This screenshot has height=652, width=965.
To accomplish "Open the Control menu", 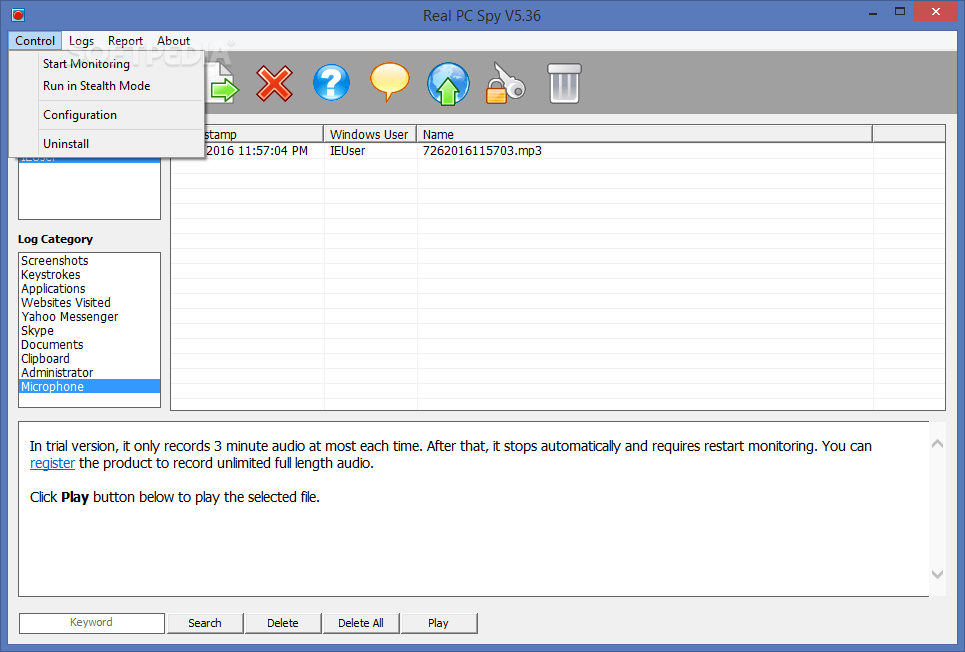I will pos(35,41).
